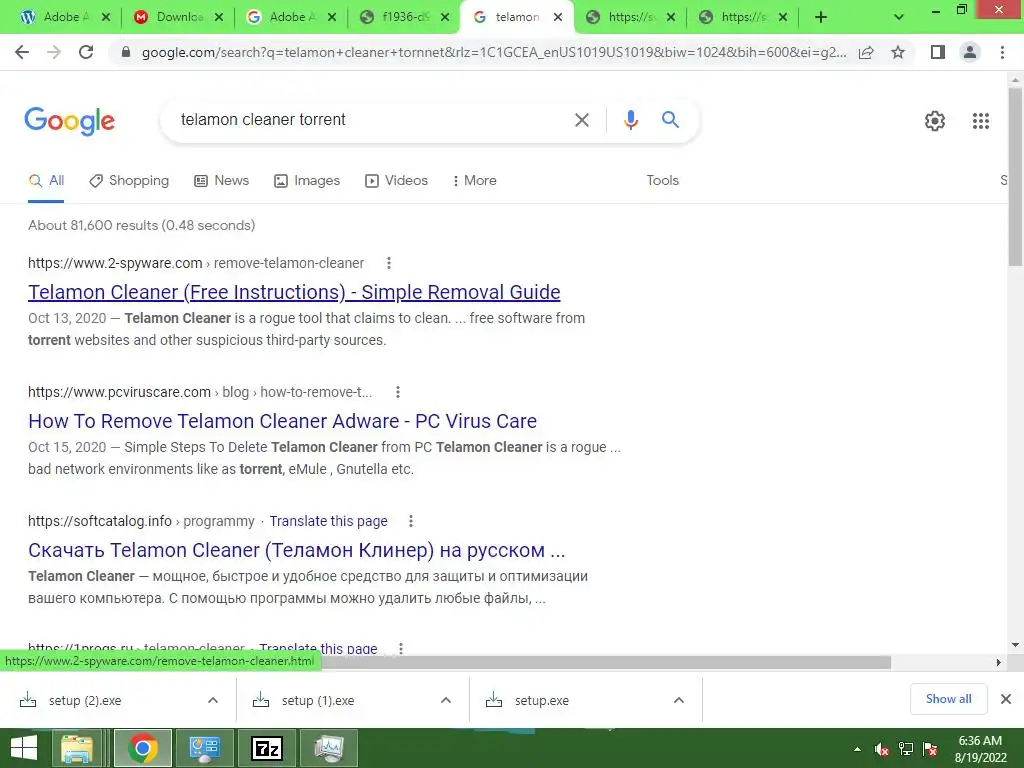Translate the softcatalog.info page
This screenshot has width=1024, height=768.
[328, 521]
